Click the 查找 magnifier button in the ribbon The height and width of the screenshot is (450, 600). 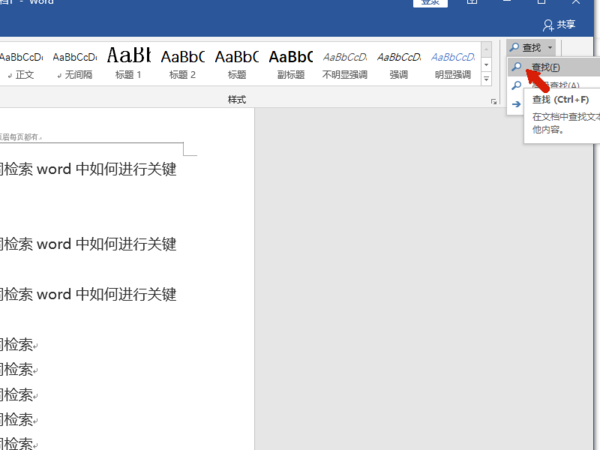pos(526,47)
